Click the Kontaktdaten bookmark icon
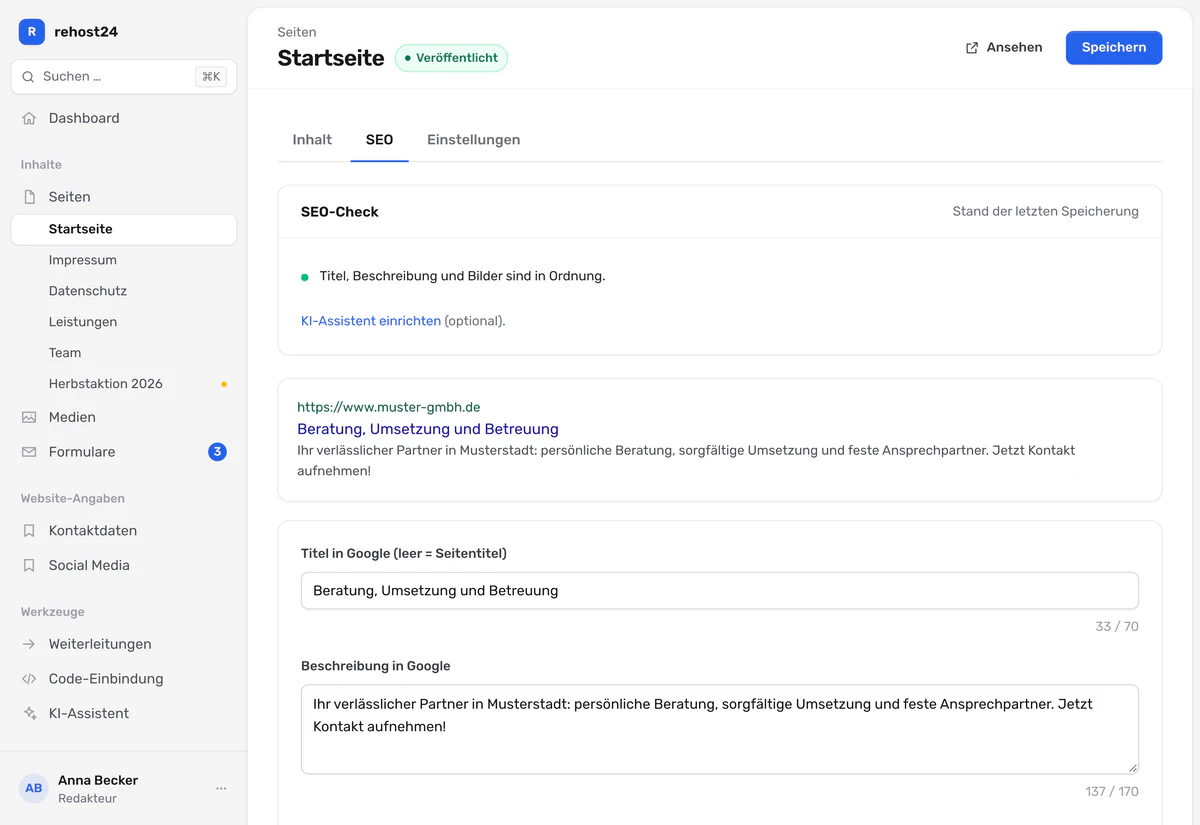Image resolution: width=1200 pixels, height=825 pixels. tap(29, 531)
